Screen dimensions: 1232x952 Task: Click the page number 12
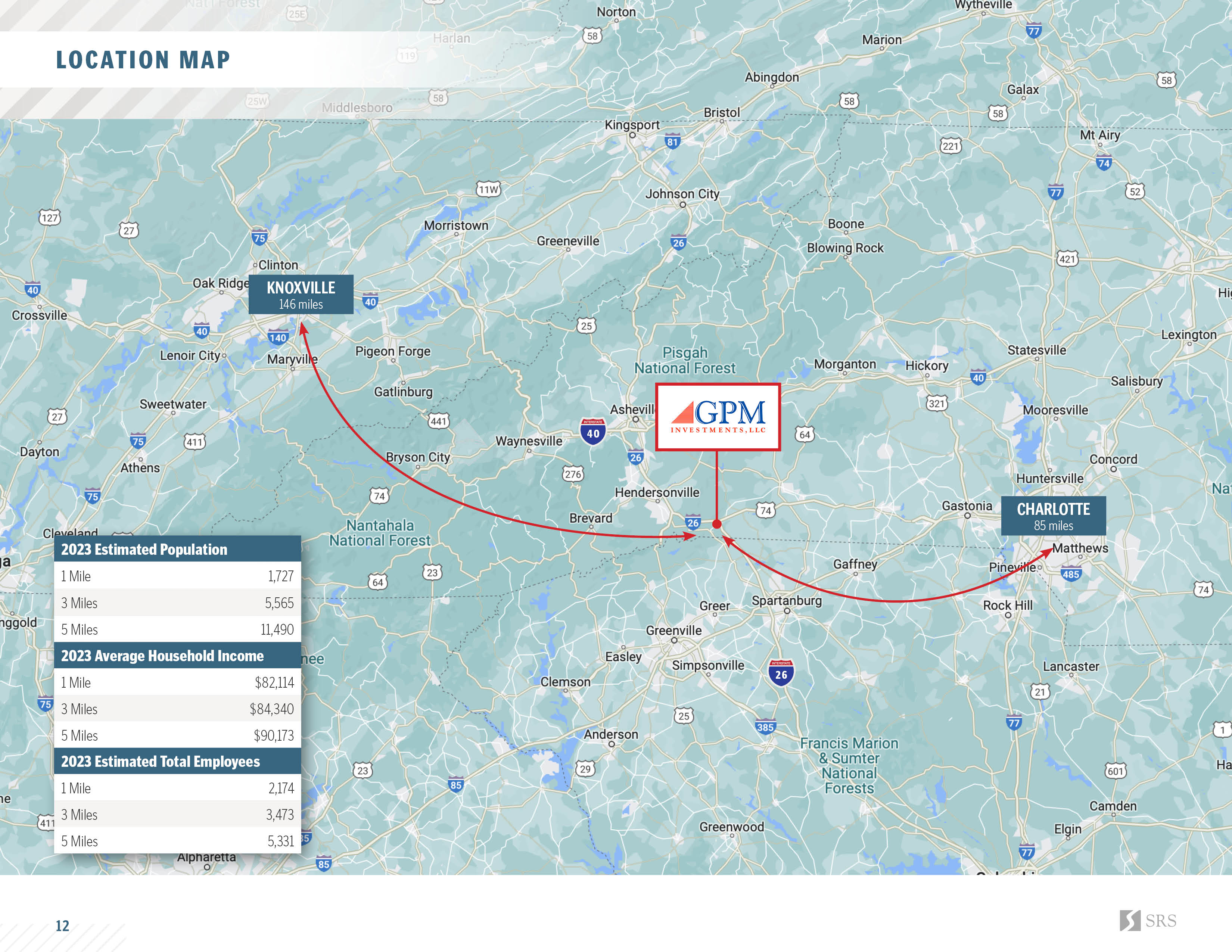click(x=62, y=925)
